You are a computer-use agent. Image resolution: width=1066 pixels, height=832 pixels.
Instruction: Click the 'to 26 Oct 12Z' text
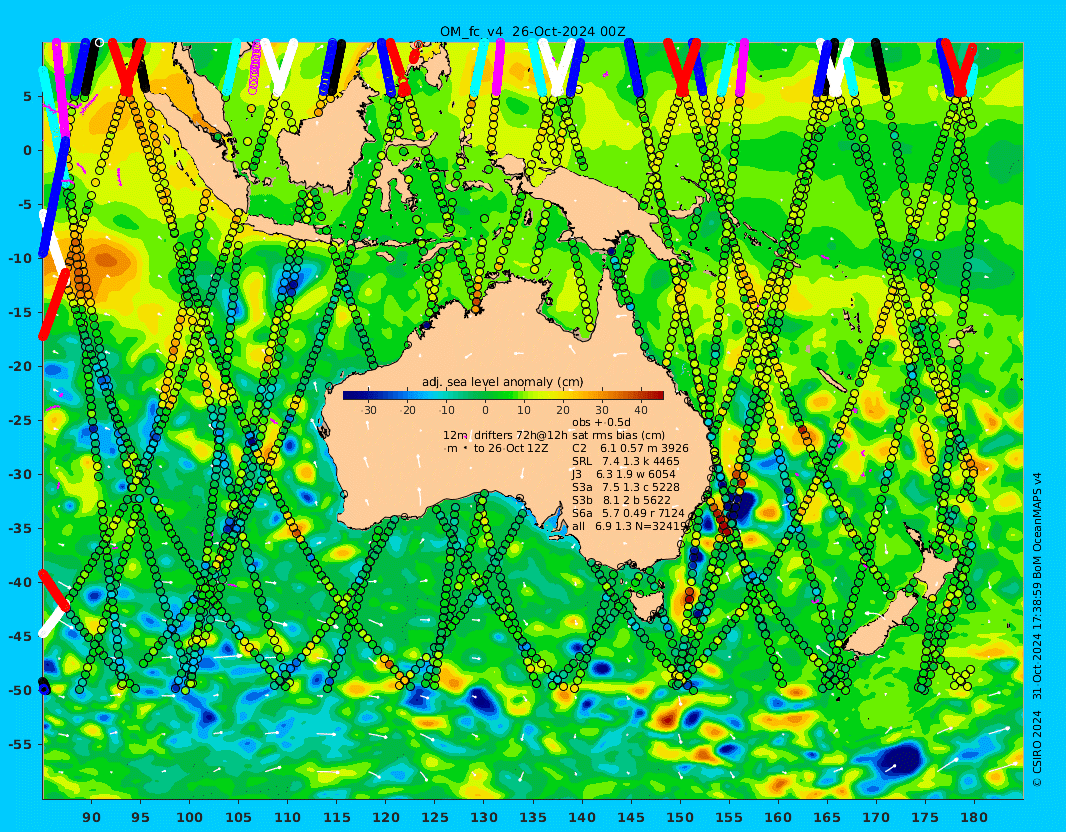click(511, 448)
